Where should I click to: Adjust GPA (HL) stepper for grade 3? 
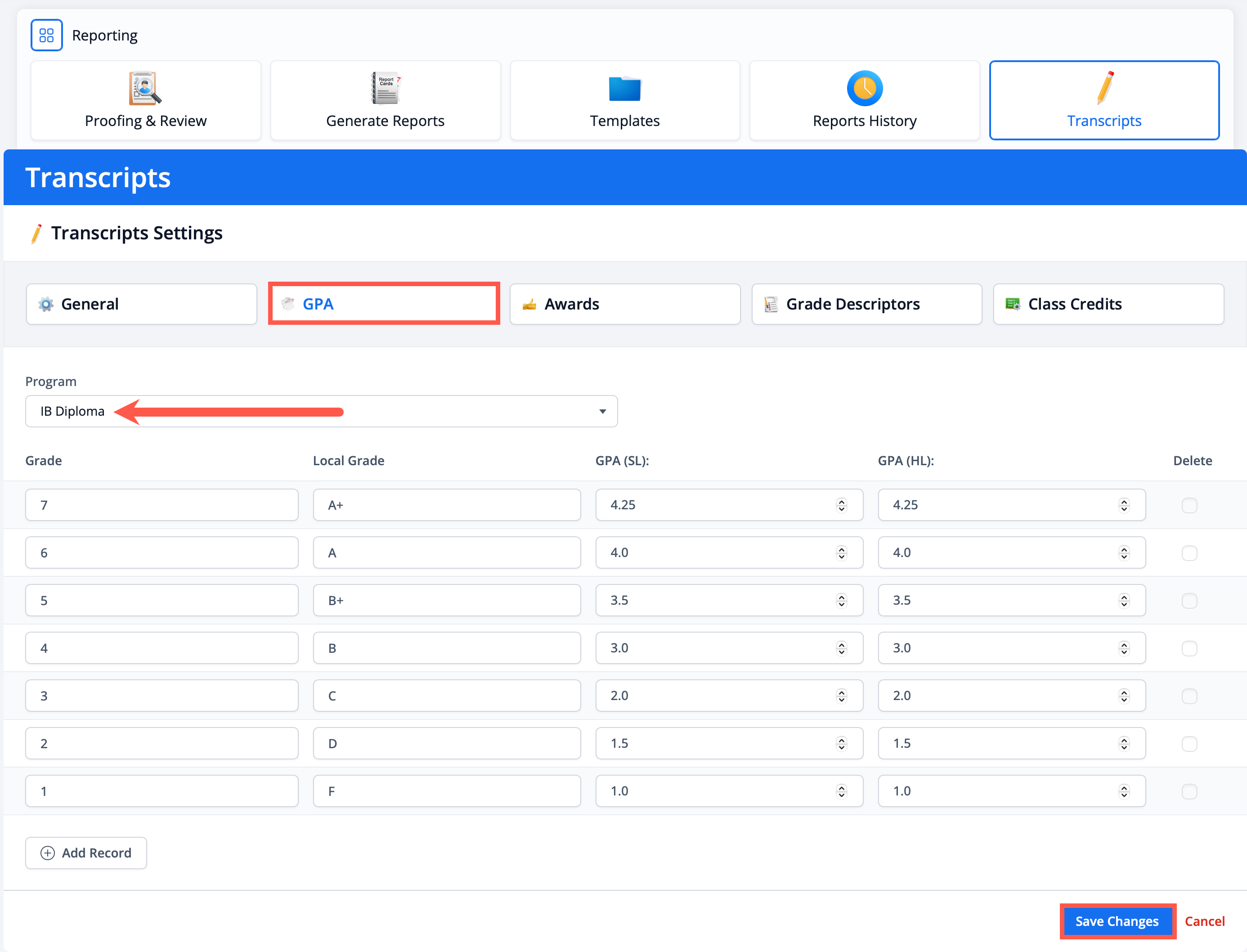click(1124, 696)
